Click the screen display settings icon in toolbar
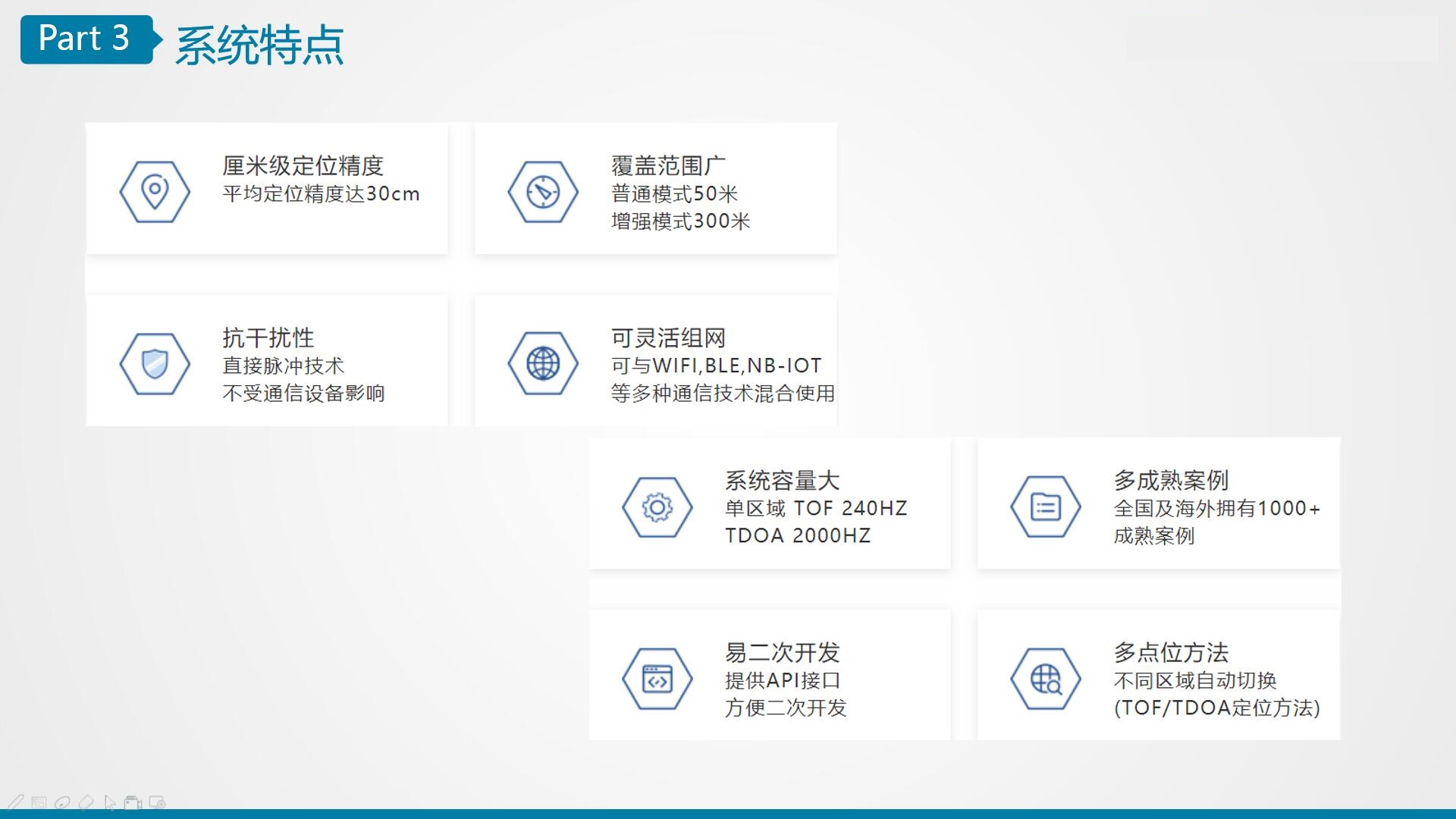The height and width of the screenshot is (819, 1456). [157, 802]
